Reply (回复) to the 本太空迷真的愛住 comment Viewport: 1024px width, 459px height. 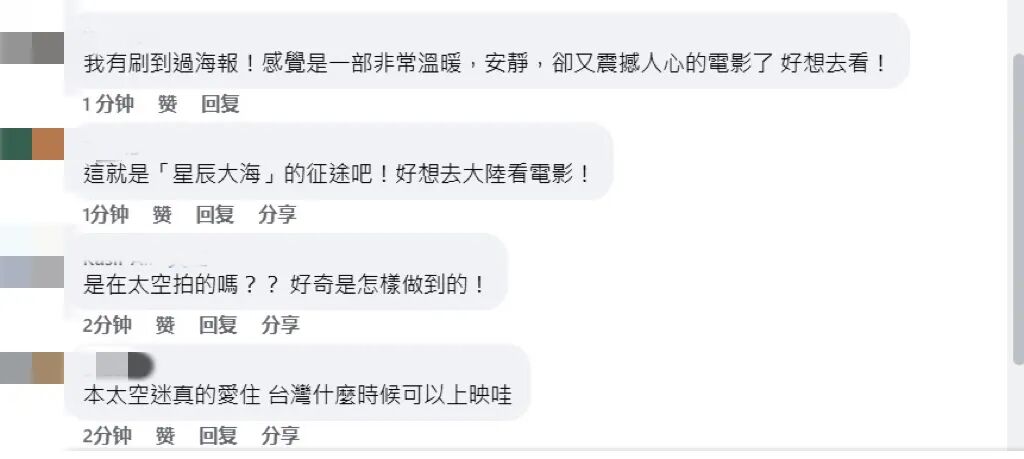pyautogui.click(x=218, y=435)
